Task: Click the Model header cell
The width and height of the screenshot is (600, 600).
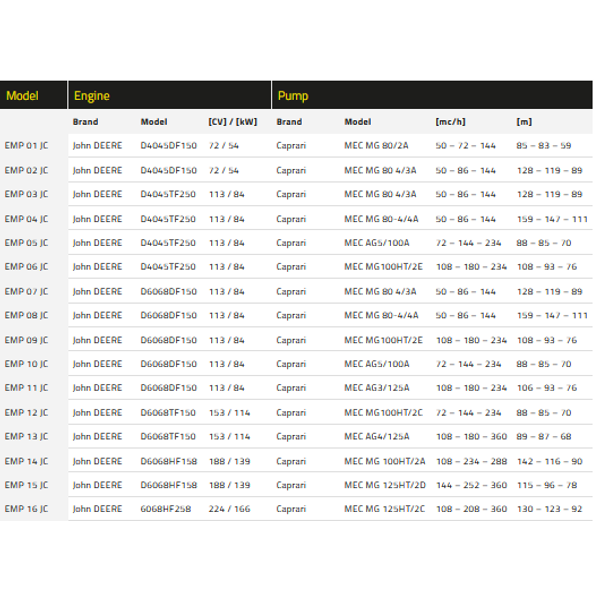Action: pos(33,95)
